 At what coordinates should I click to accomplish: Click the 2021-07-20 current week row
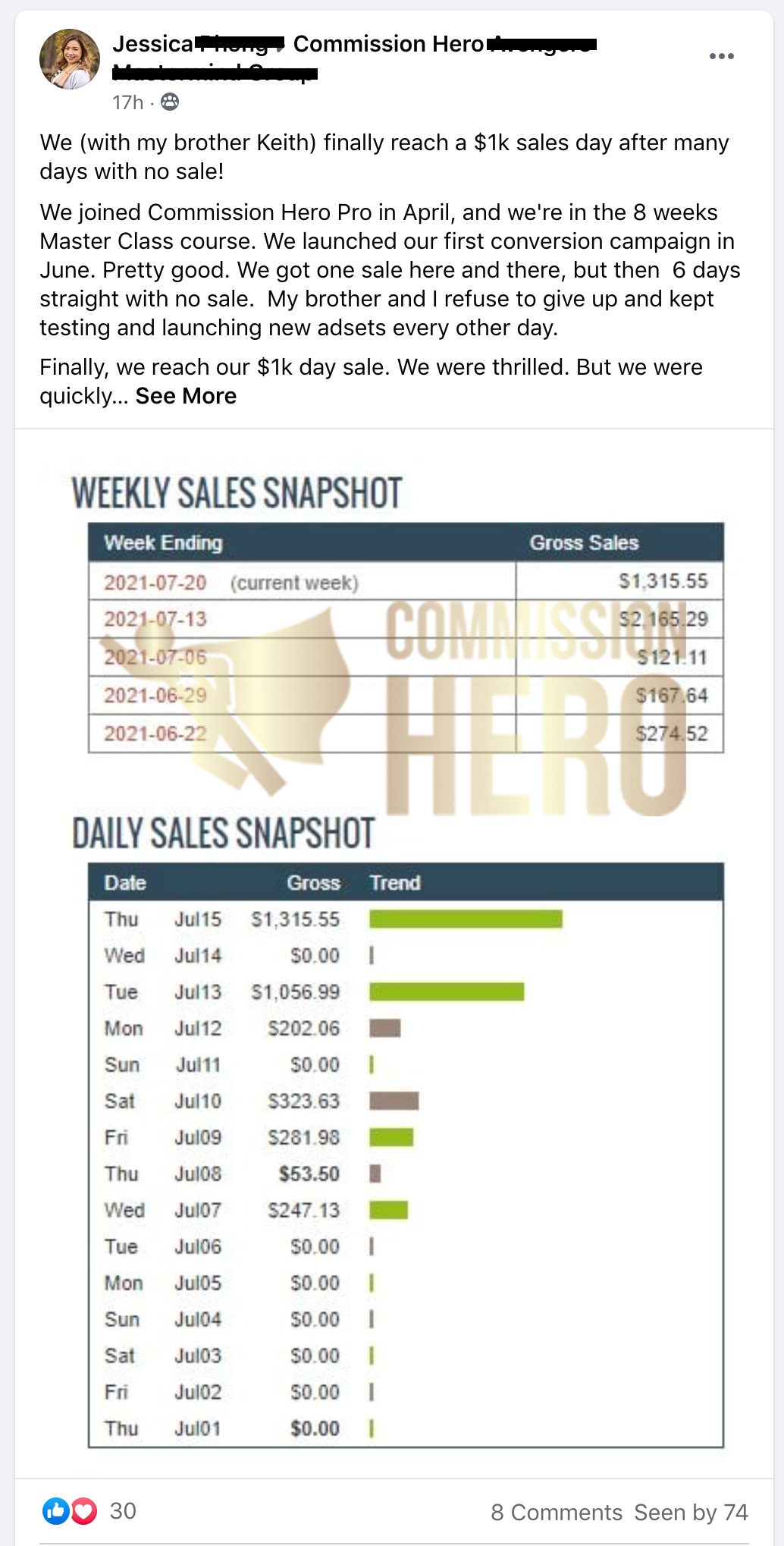(x=406, y=582)
